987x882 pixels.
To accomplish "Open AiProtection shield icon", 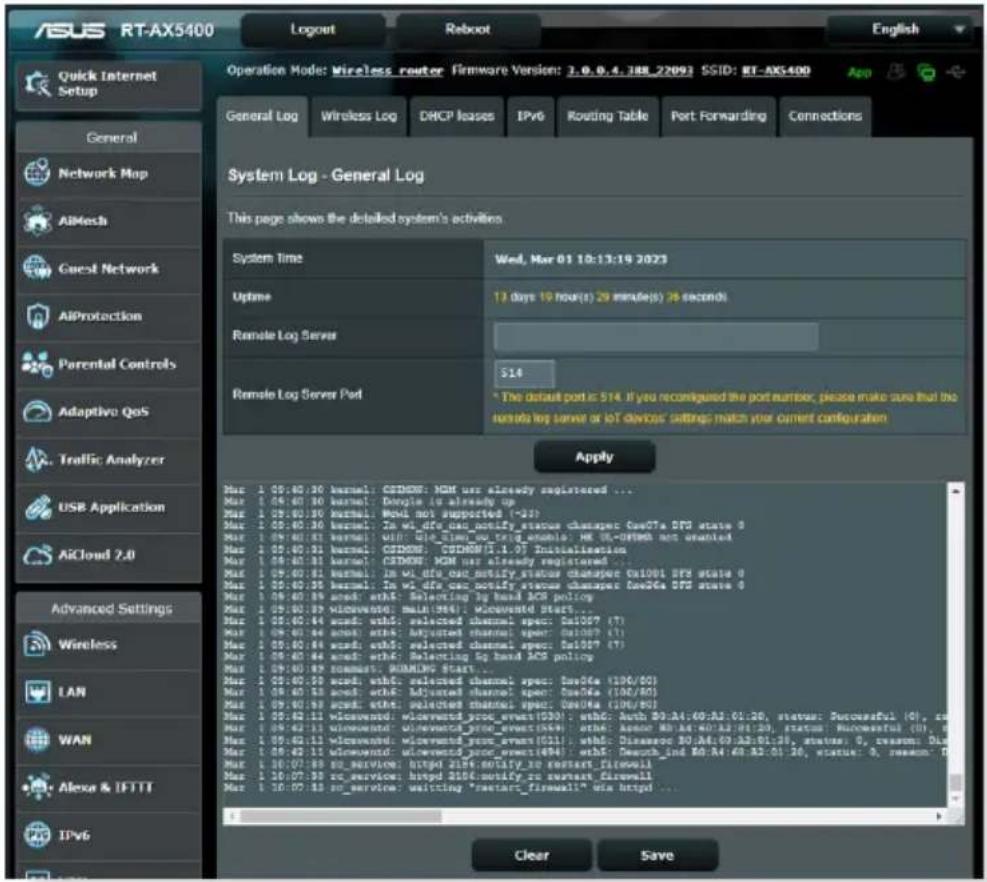I will (x=37, y=316).
